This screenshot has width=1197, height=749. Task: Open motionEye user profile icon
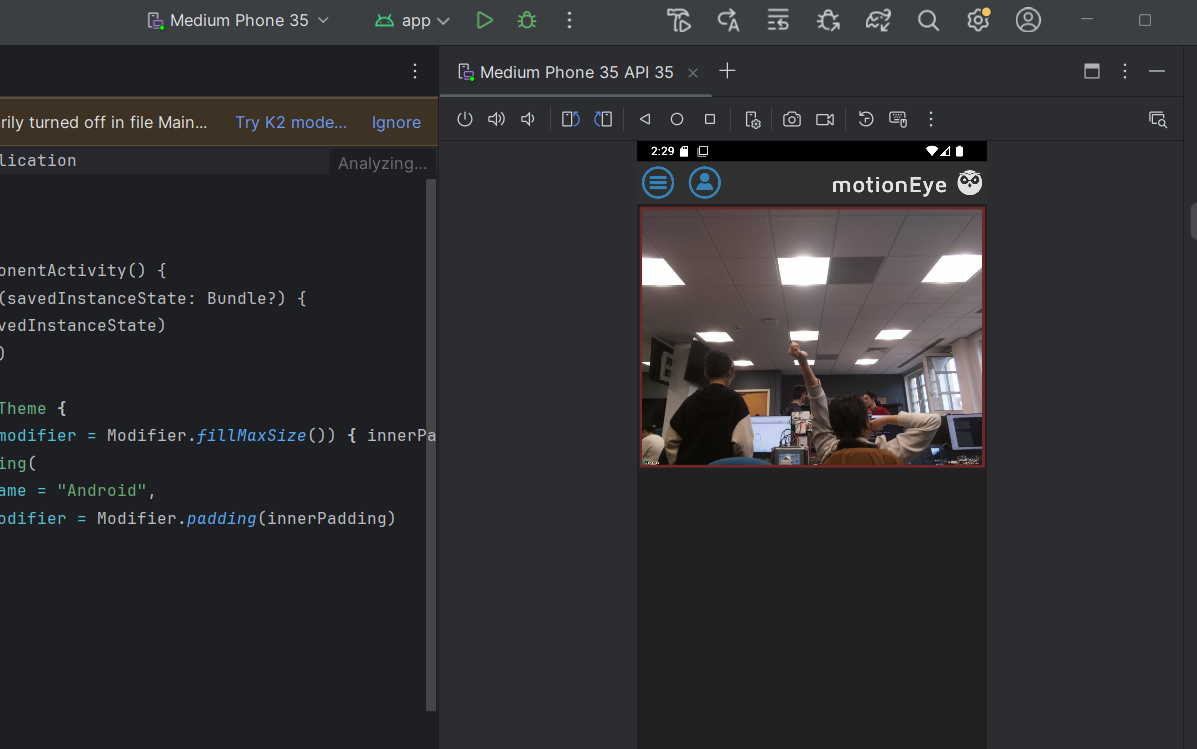point(705,183)
